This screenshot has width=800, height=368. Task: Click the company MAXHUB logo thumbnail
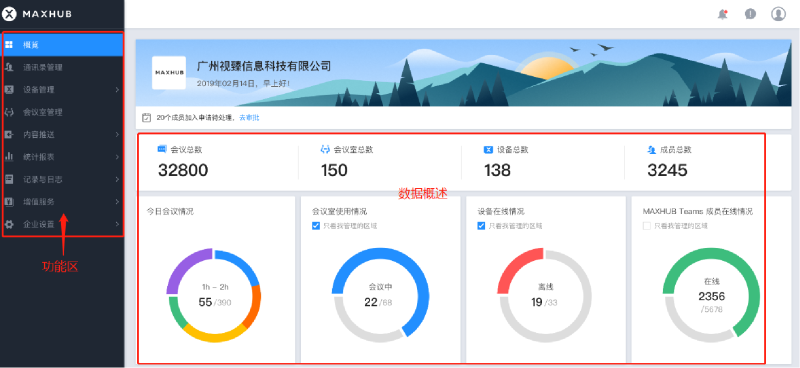click(x=169, y=72)
